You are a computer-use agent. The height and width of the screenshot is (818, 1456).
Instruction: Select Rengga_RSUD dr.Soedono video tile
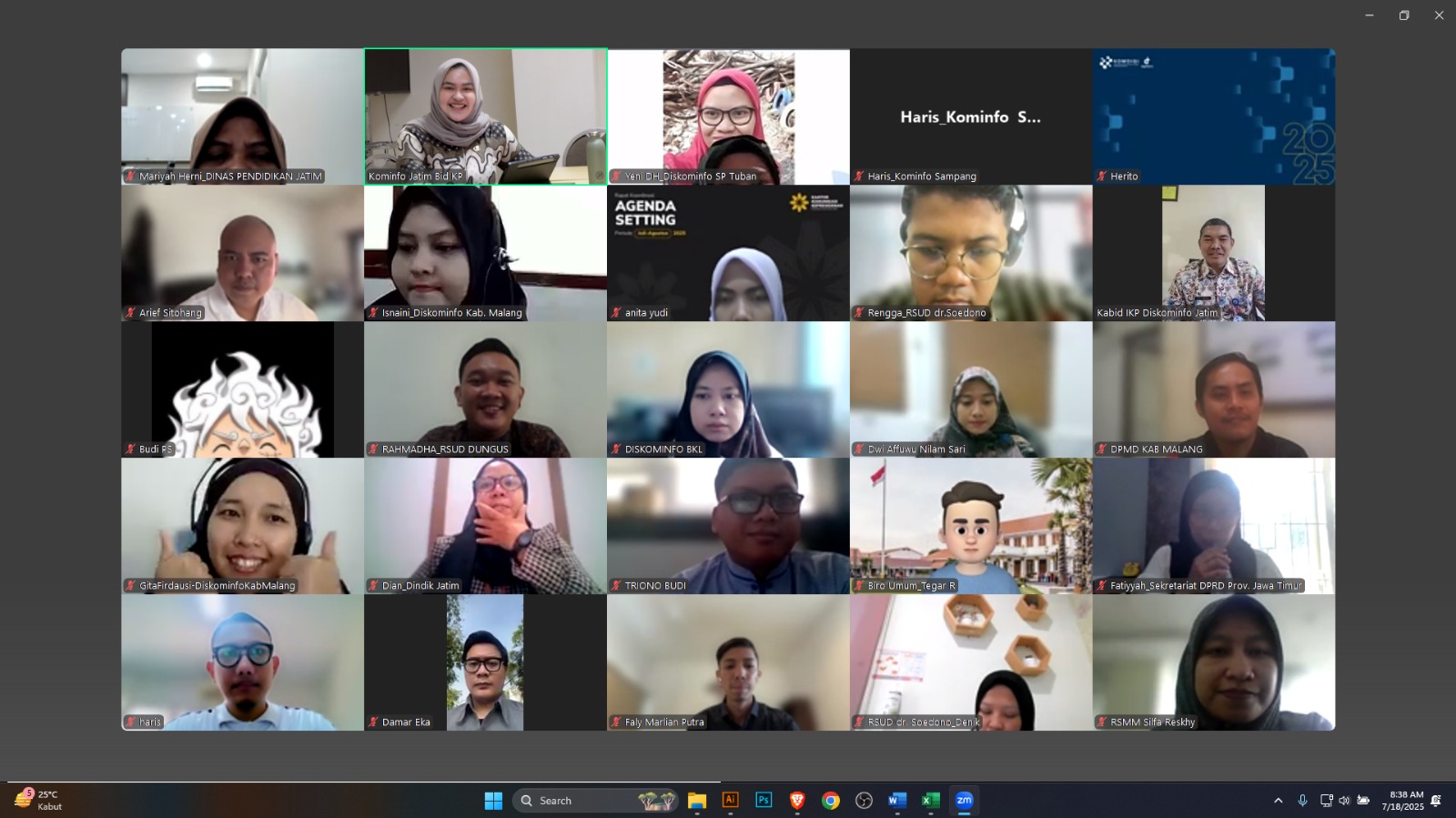(x=971, y=253)
